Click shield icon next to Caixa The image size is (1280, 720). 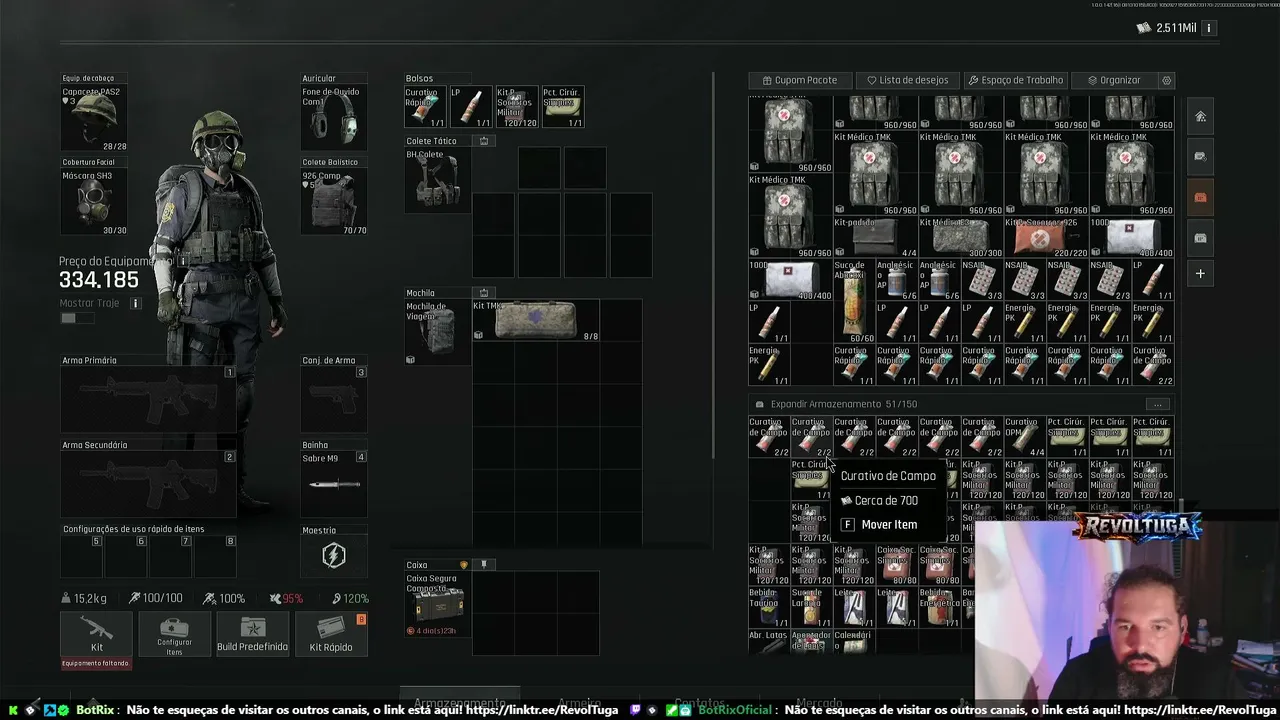point(464,565)
